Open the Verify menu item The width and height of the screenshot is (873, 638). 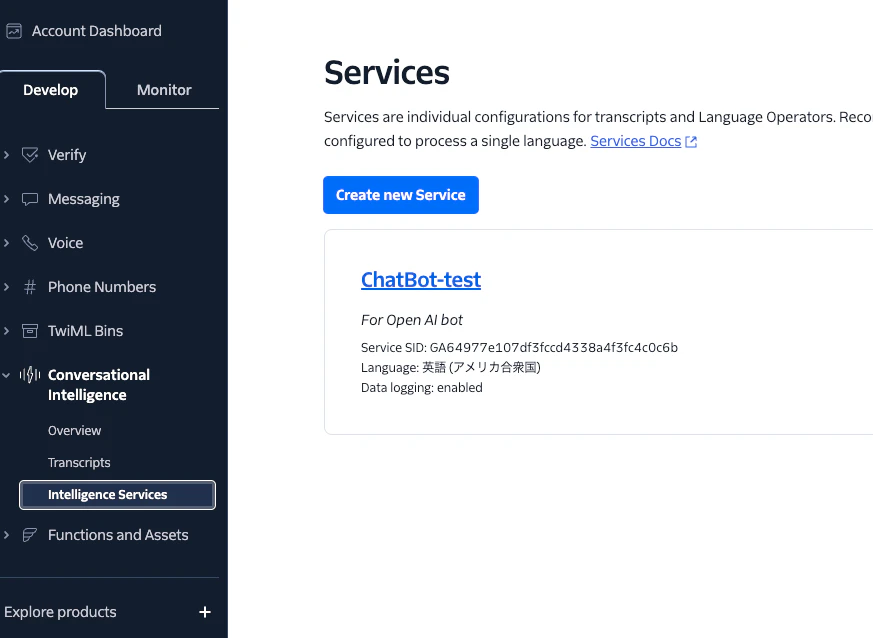tap(67, 155)
